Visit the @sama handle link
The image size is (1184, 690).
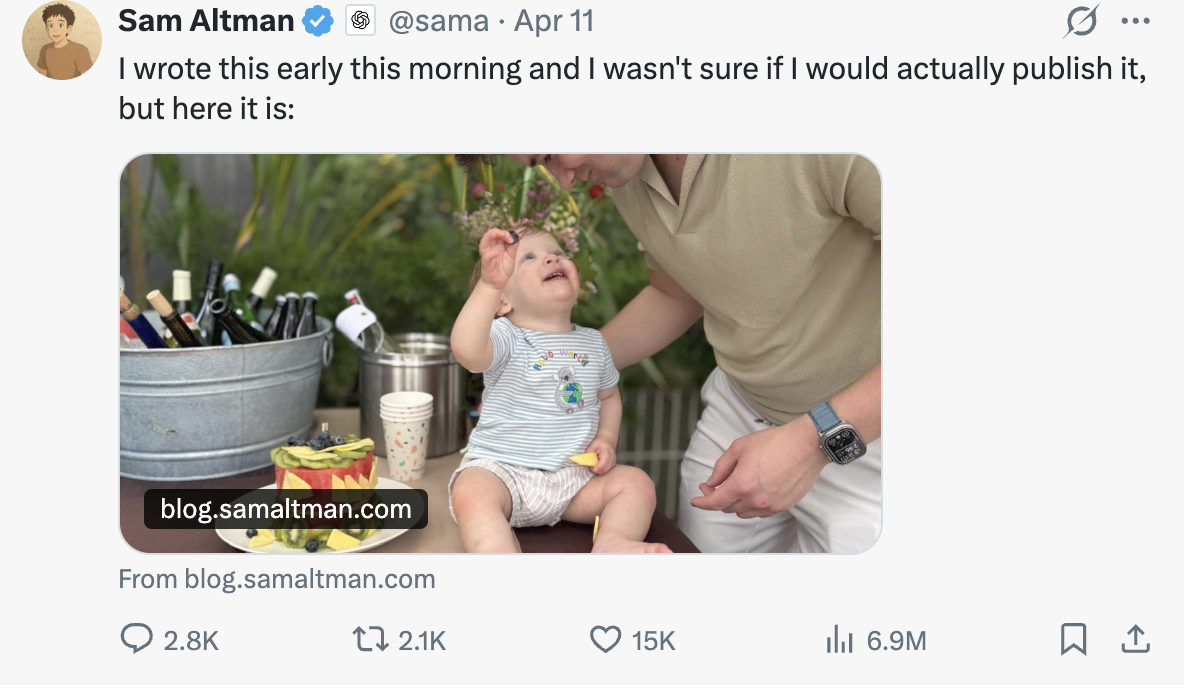coord(438,21)
